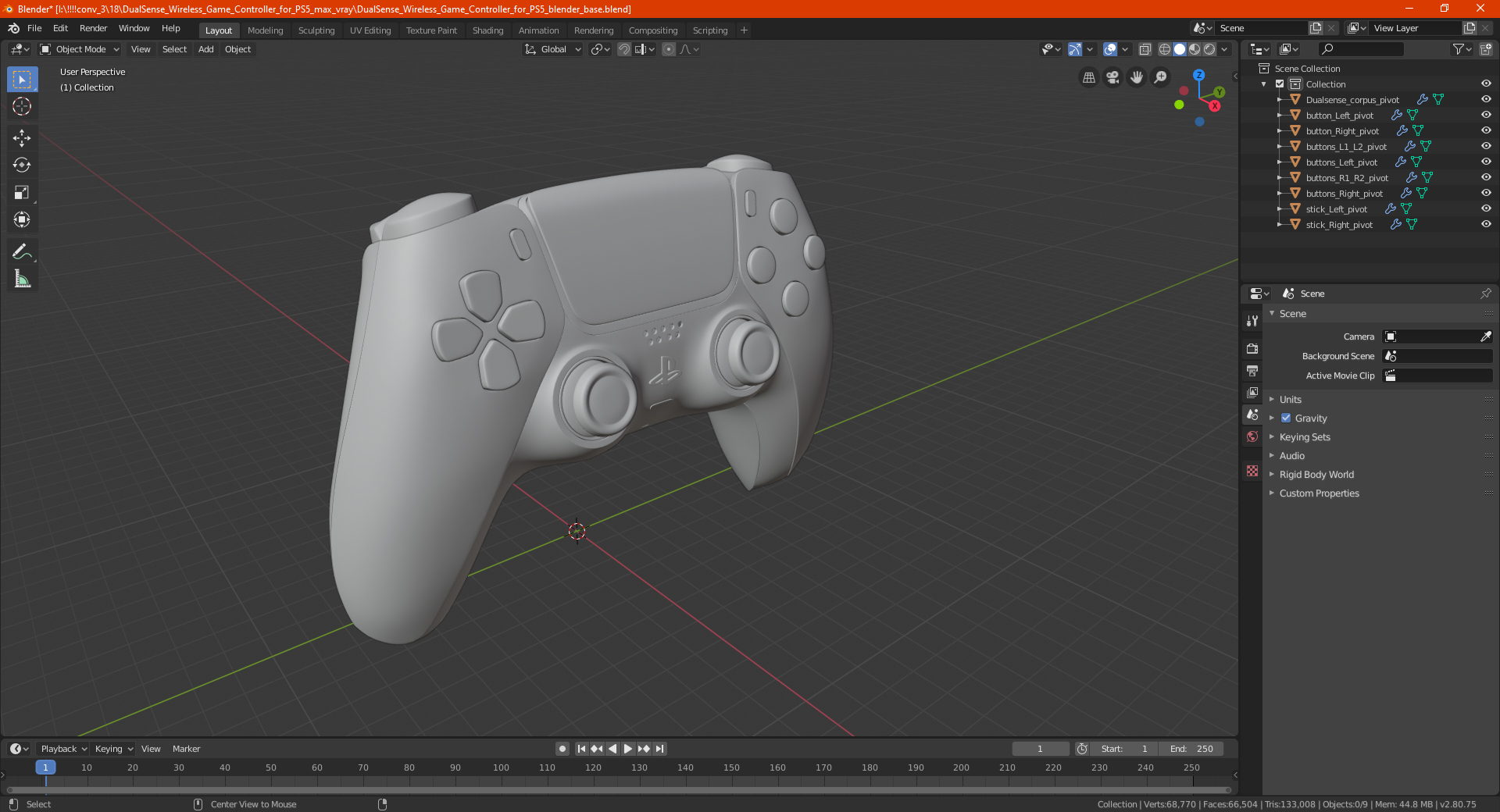Open the Playback dropdown in timeline
1500x812 pixels.
pyautogui.click(x=63, y=749)
